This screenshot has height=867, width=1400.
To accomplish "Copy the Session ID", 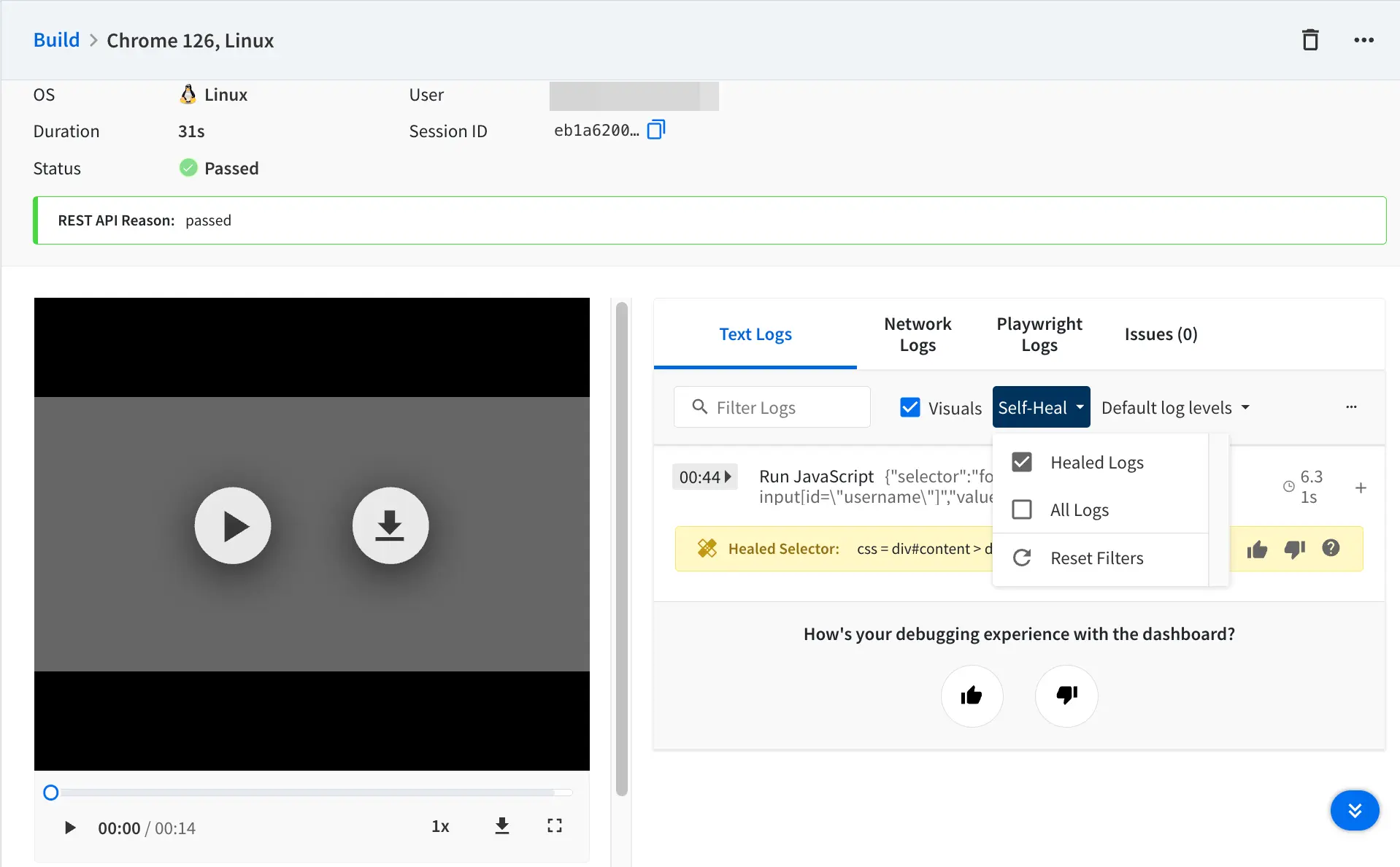I will point(656,130).
